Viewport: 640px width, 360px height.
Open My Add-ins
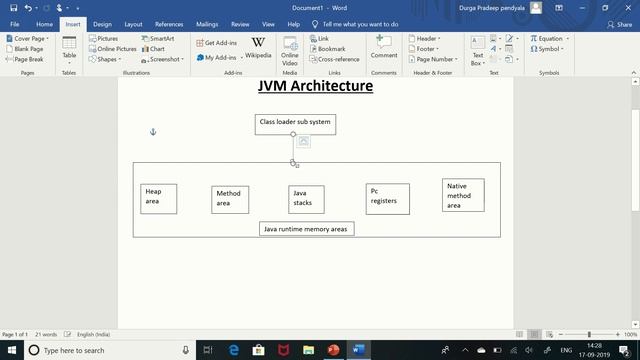219,58
